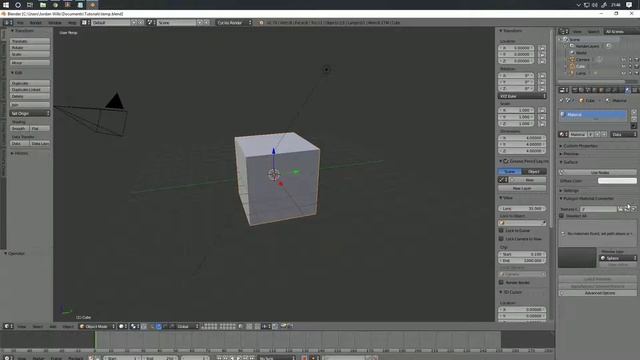Open File Explorer from the Windows taskbar
640x360 pixels.
pos(43,5)
